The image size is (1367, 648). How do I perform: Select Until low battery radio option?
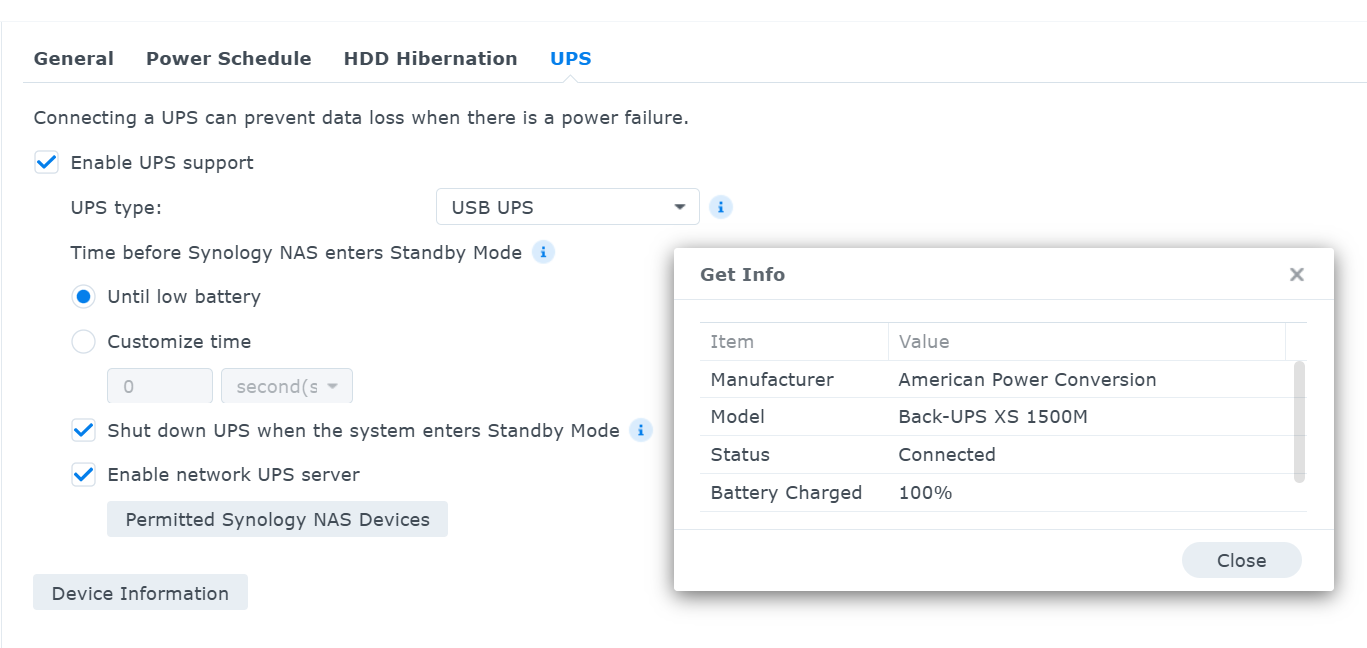[x=84, y=297]
